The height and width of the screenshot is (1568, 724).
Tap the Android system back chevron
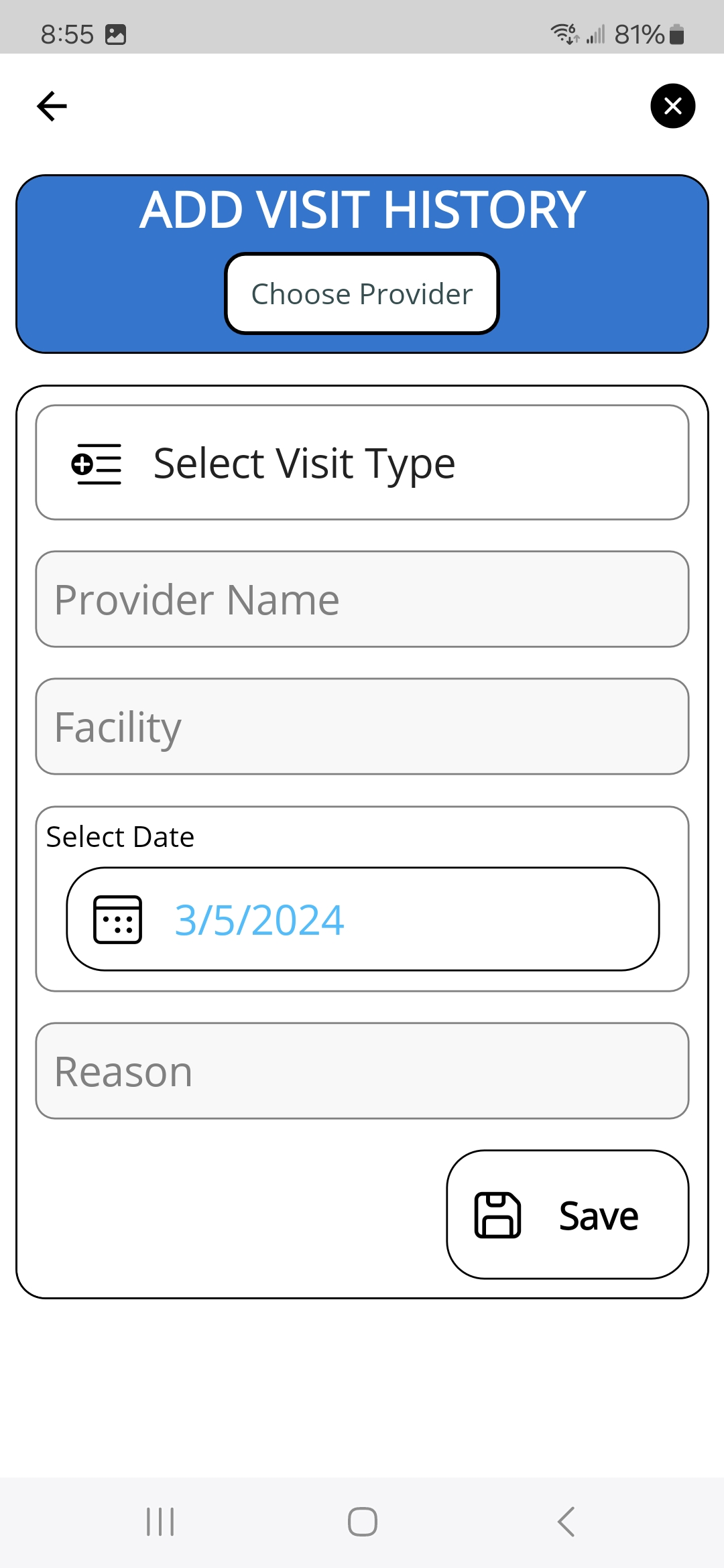(x=566, y=1522)
